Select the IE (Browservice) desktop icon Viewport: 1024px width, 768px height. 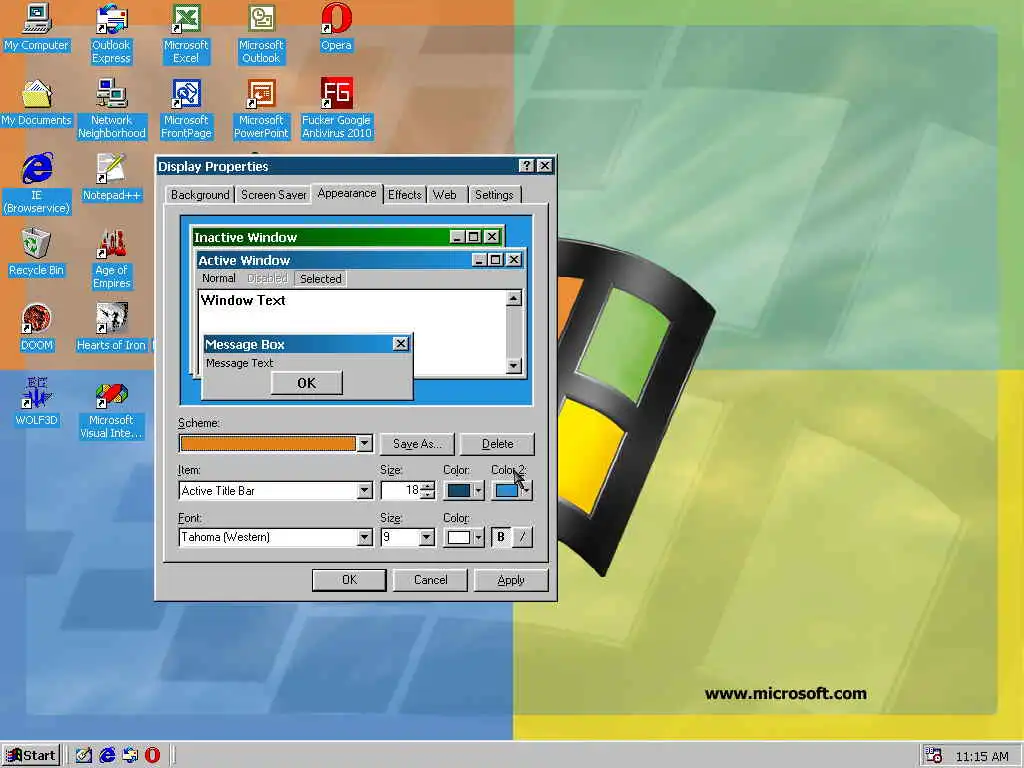[37, 184]
